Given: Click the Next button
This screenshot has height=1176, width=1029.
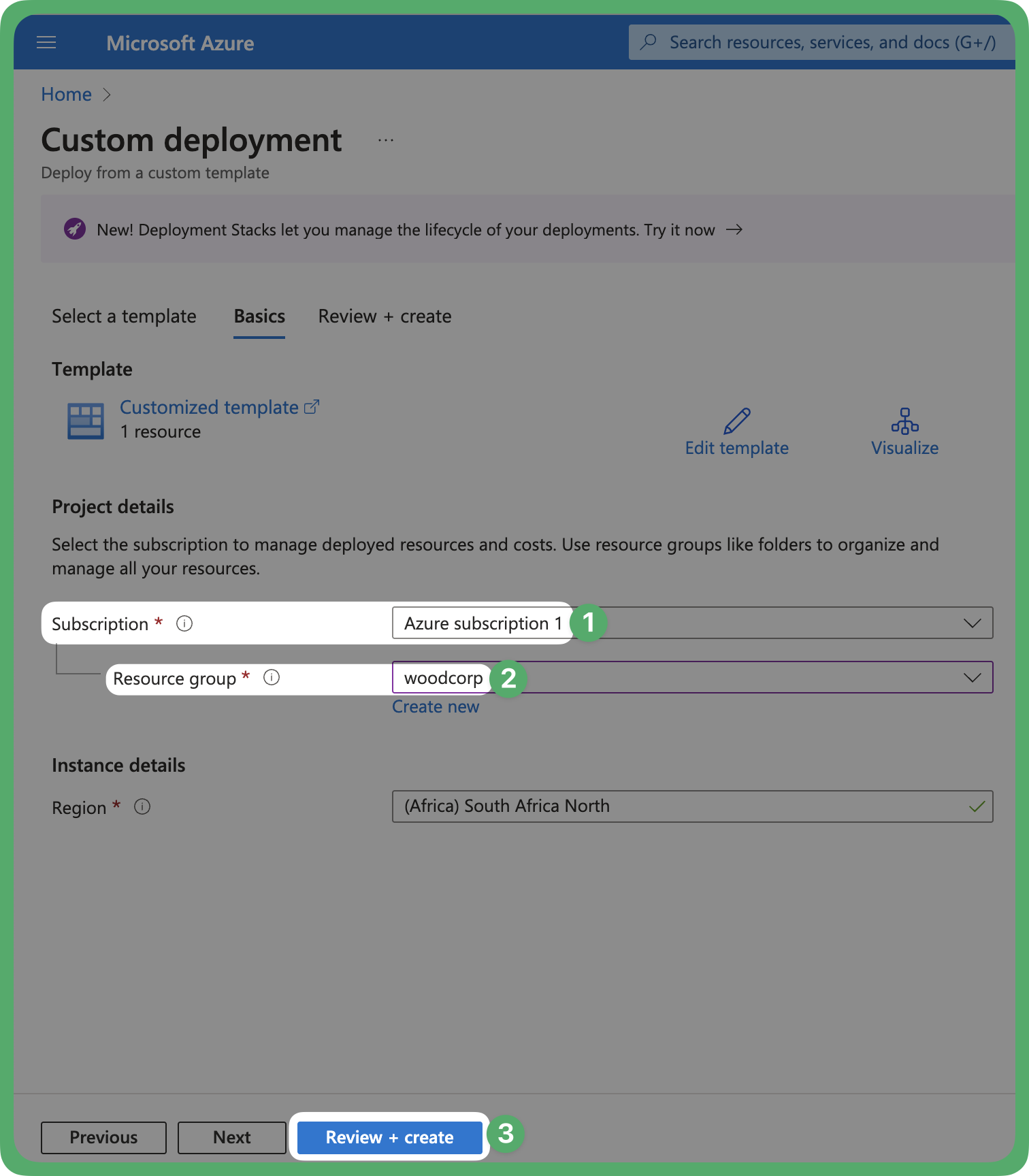Looking at the screenshot, I should pos(232,1138).
